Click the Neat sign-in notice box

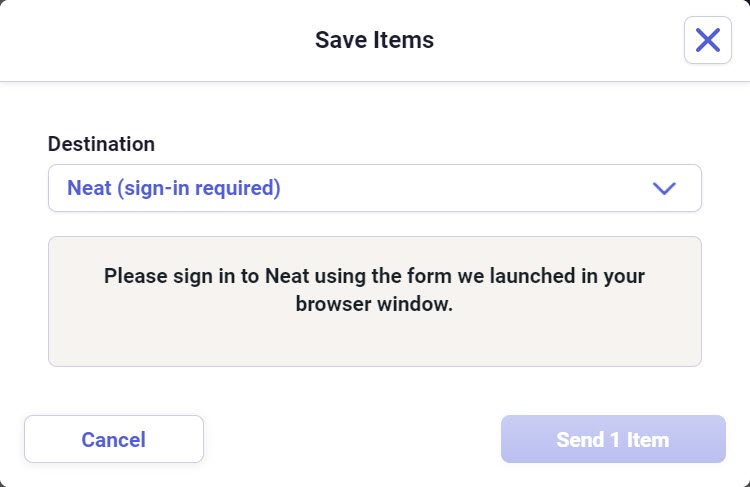(x=374, y=301)
